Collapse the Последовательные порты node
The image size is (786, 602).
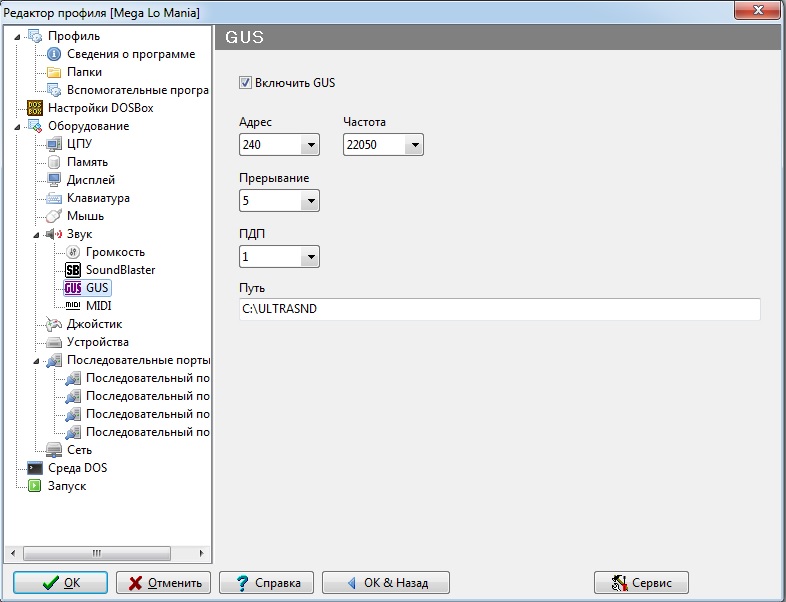tap(37, 361)
